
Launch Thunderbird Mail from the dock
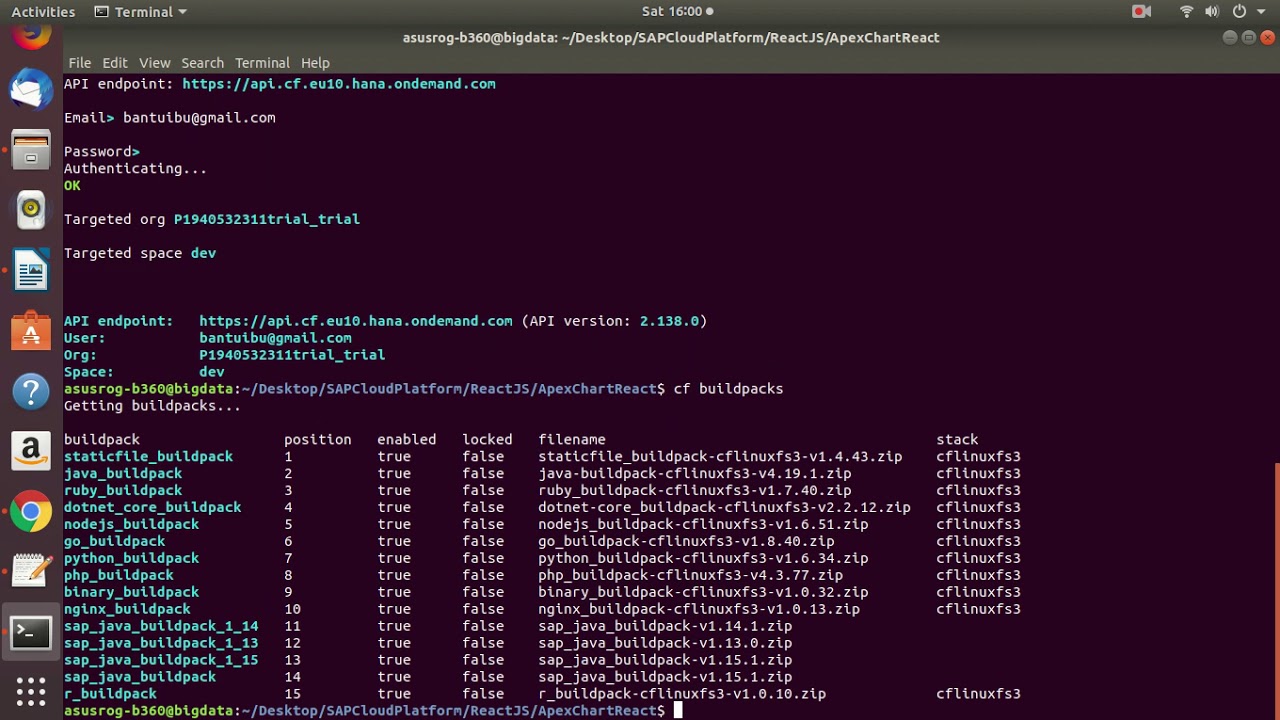tap(31, 90)
